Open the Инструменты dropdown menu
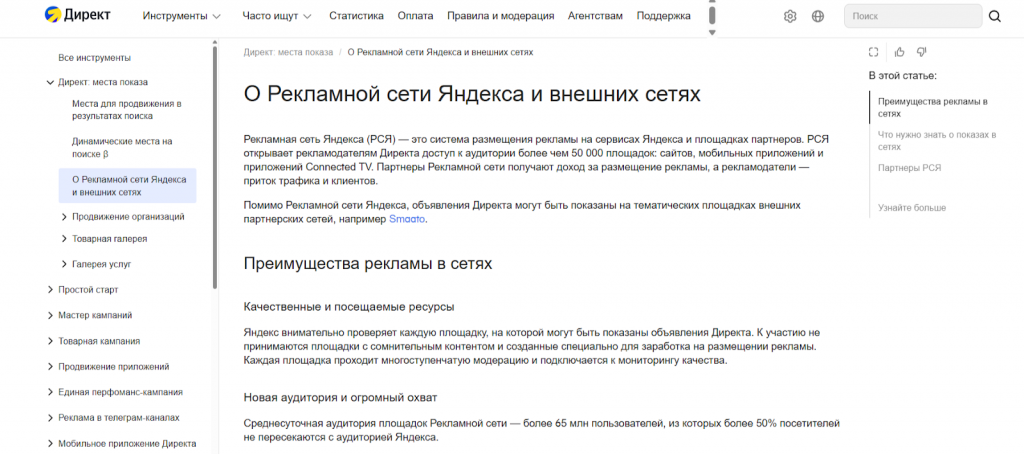The image size is (1024, 454). (182, 16)
